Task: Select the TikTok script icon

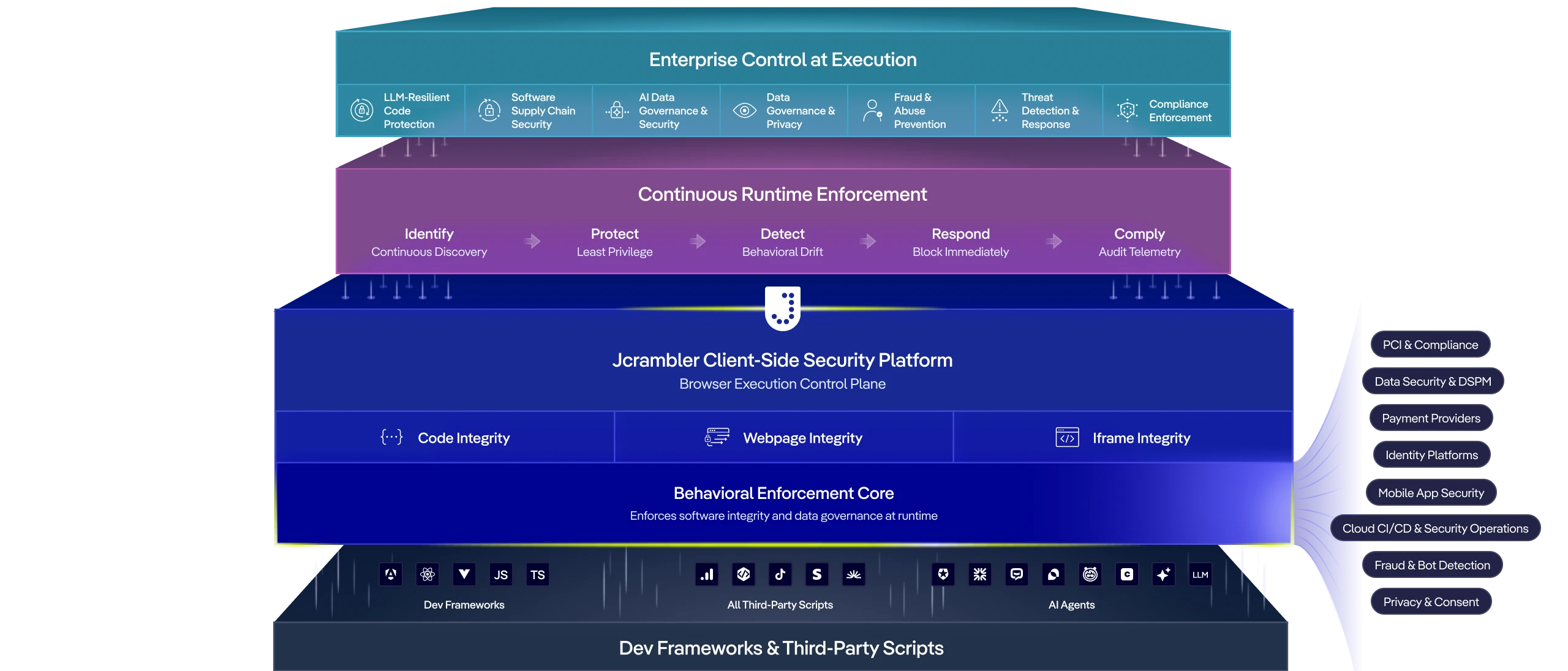Action: point(780,574)
